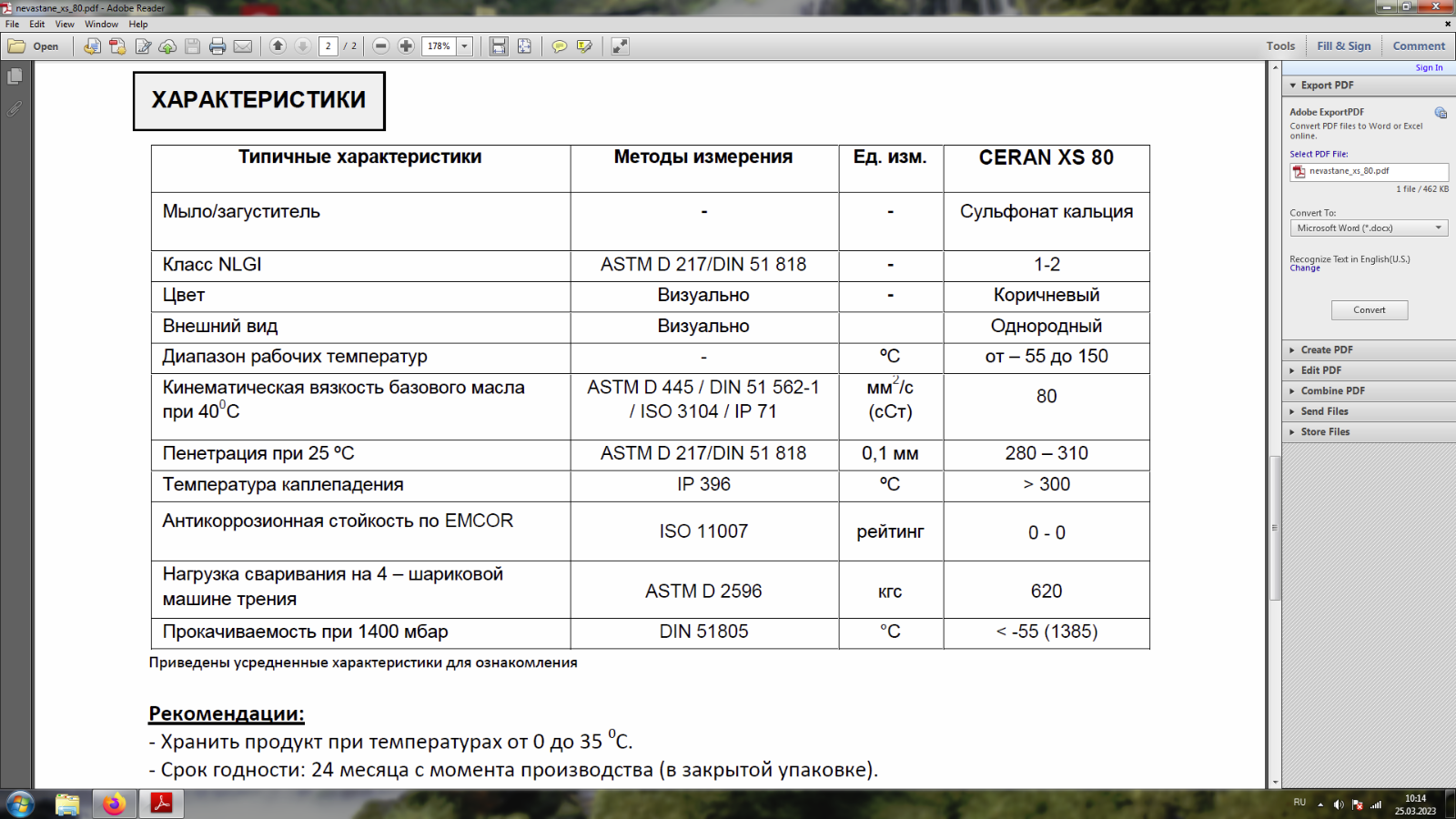Click scroll up arrow of document

pyautogui.click(x=1275, y=68)
